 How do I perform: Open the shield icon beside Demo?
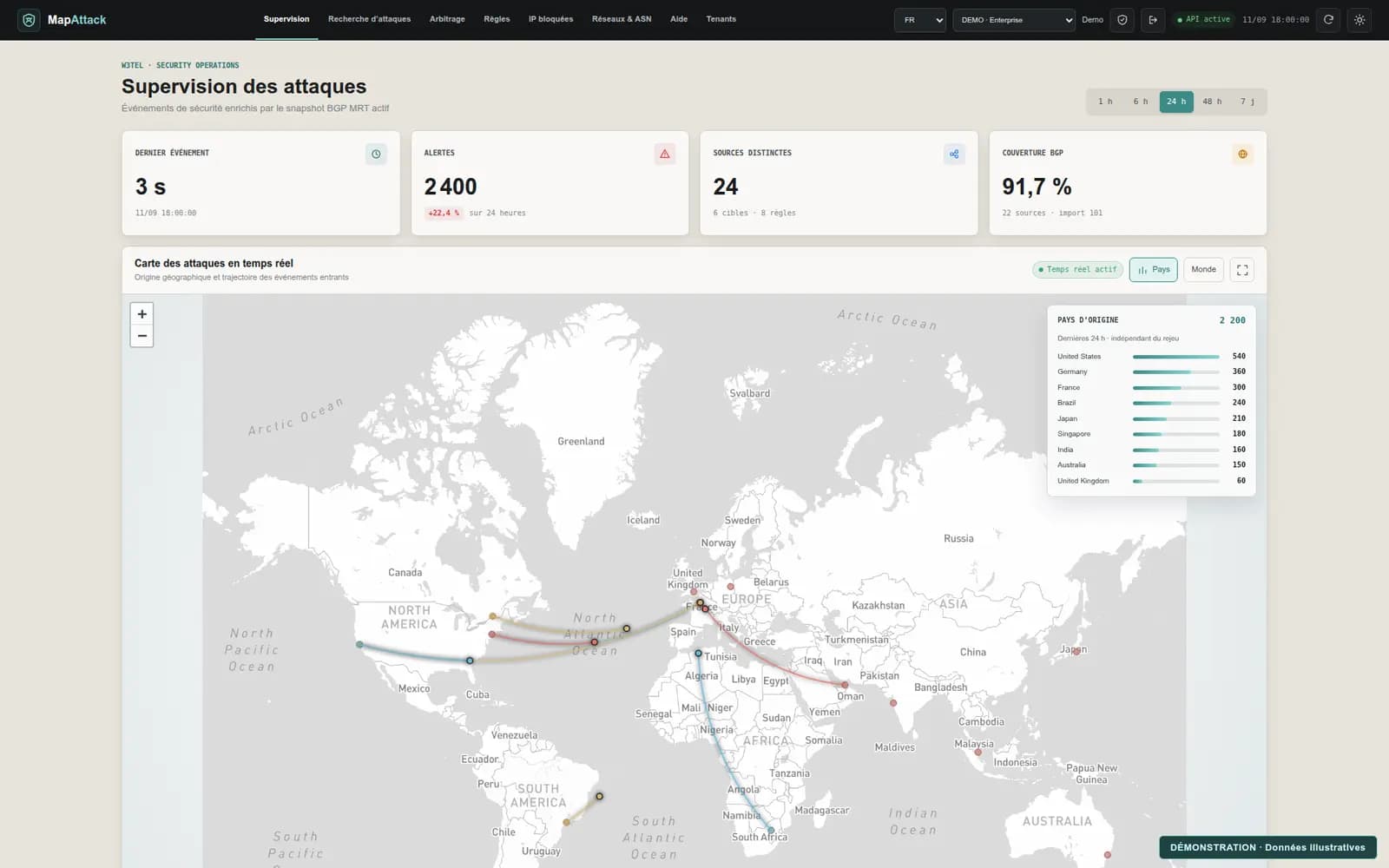pos(1122,19)
